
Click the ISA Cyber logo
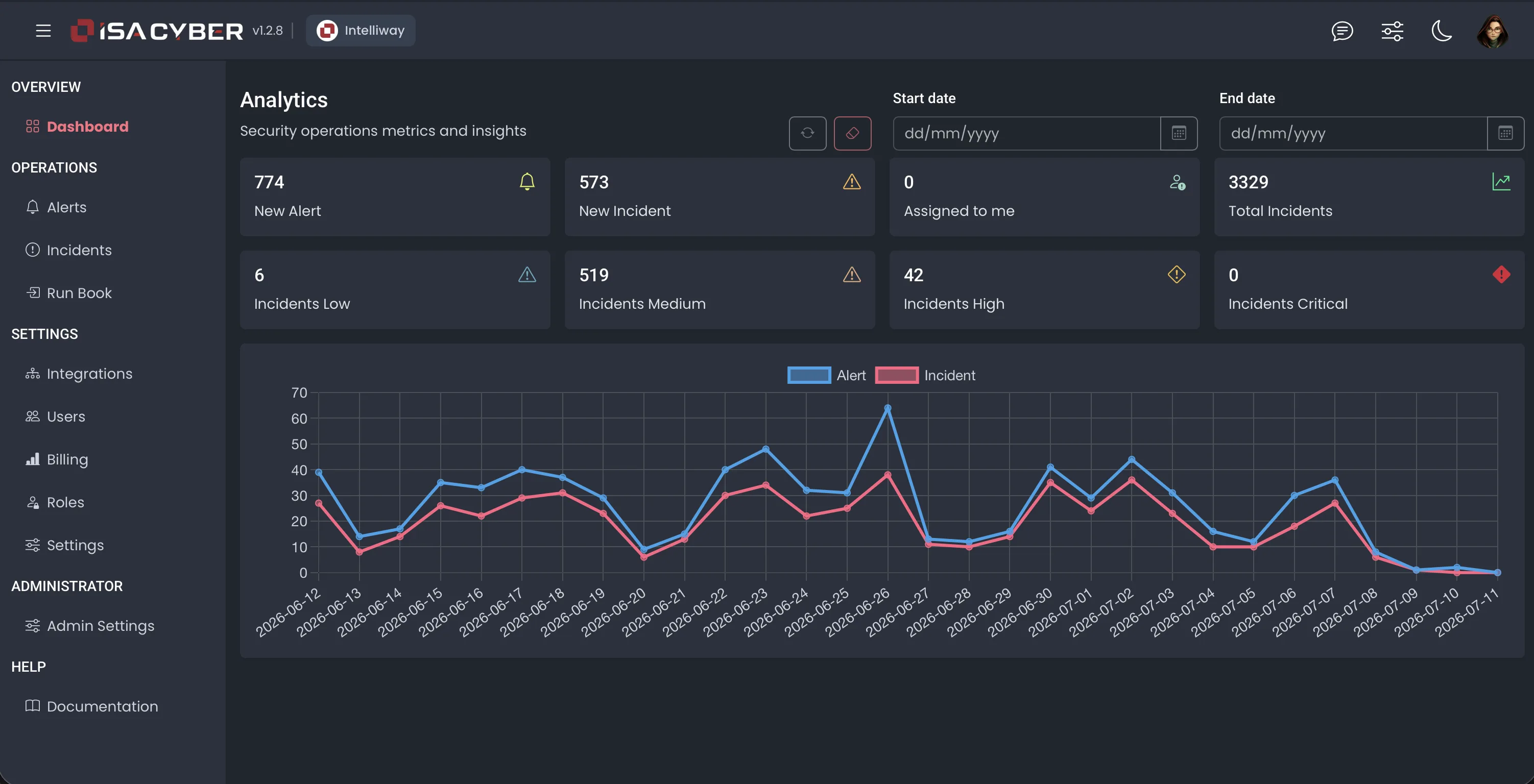157,30
